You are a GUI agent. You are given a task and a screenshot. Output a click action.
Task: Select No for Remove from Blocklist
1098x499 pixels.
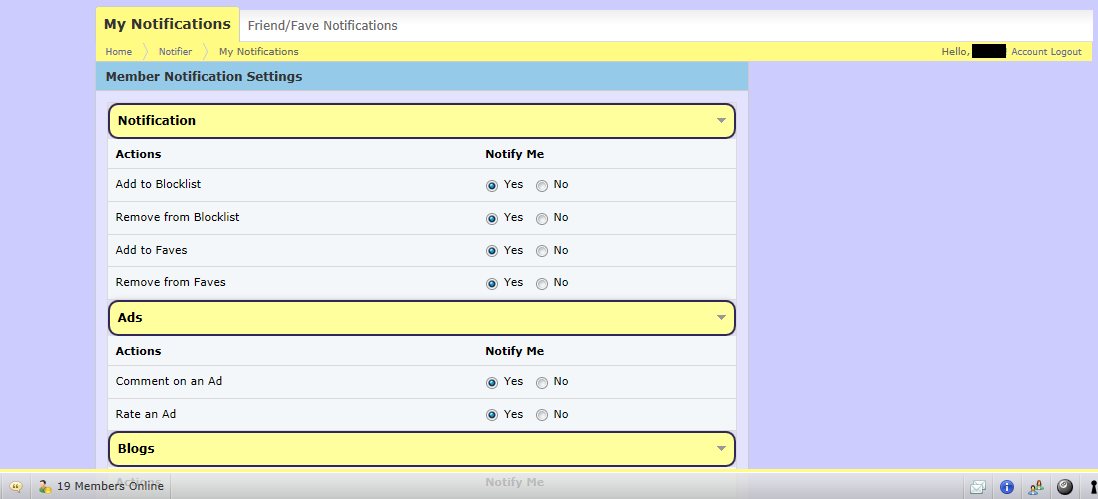[541, 218]
